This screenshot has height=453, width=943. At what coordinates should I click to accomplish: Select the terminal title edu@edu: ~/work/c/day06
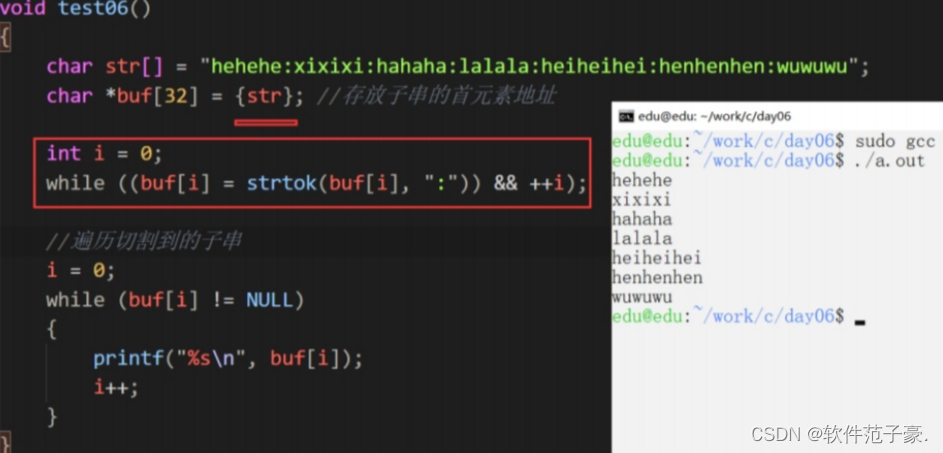(x=714, y=116)
